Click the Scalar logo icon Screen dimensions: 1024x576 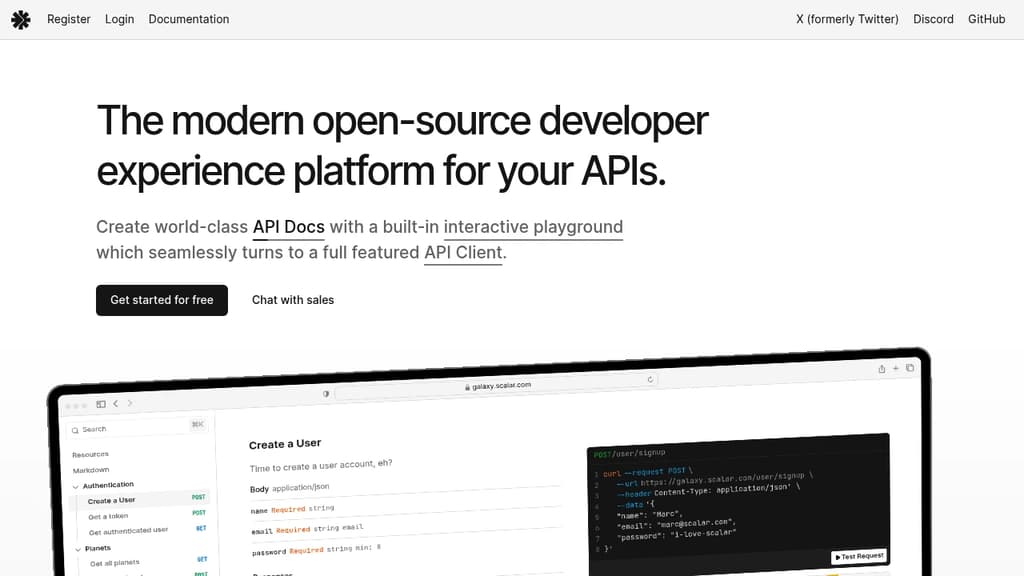pos(21,19)
